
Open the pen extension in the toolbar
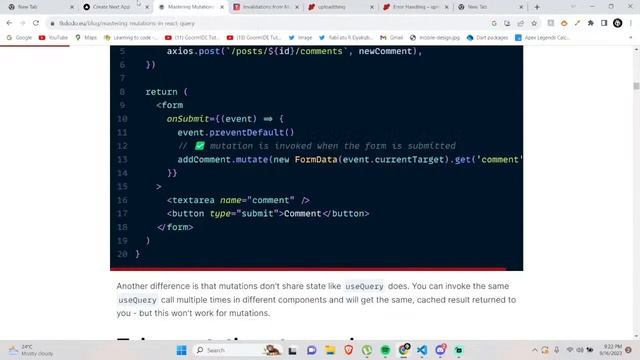(577, 23)
